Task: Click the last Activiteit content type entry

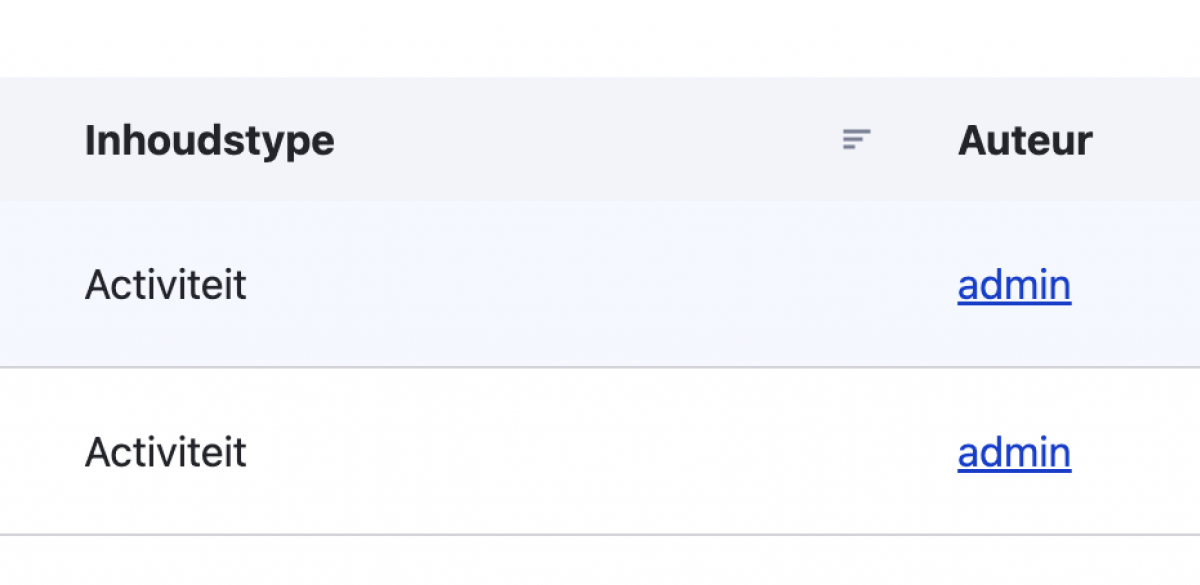Action: [166, 453]
